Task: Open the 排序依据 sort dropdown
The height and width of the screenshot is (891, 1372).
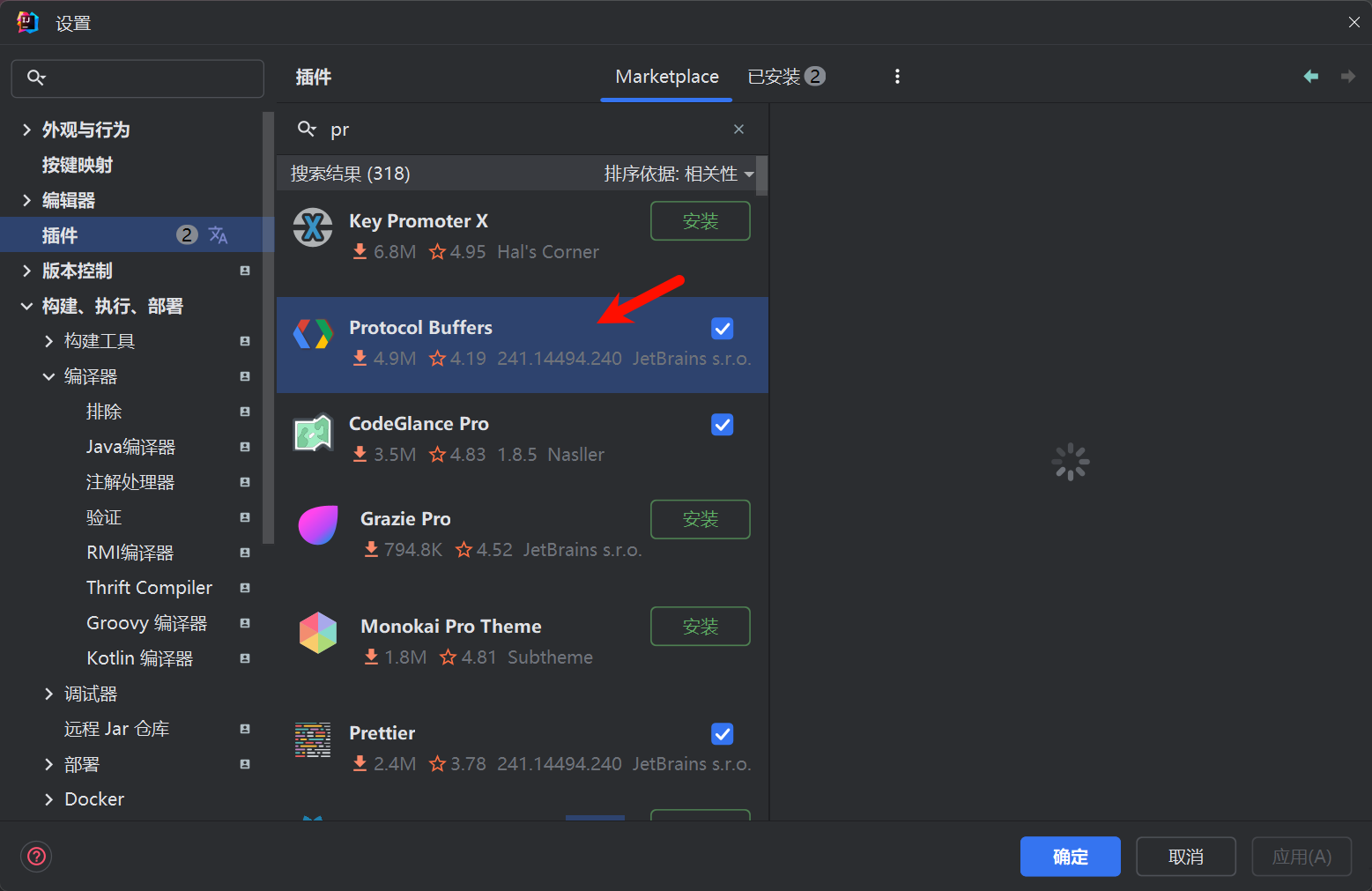Action: tap(679, 174)
